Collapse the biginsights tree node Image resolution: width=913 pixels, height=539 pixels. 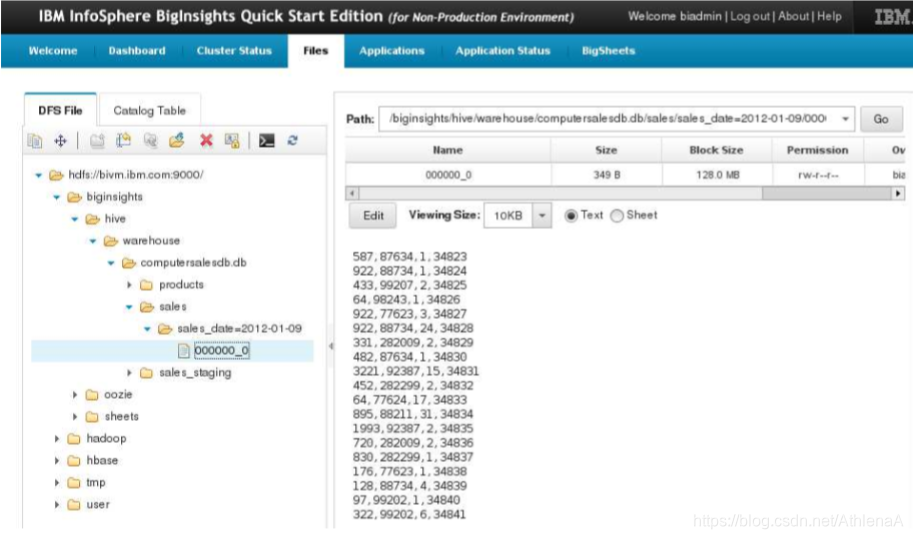(x=56, y=197)
